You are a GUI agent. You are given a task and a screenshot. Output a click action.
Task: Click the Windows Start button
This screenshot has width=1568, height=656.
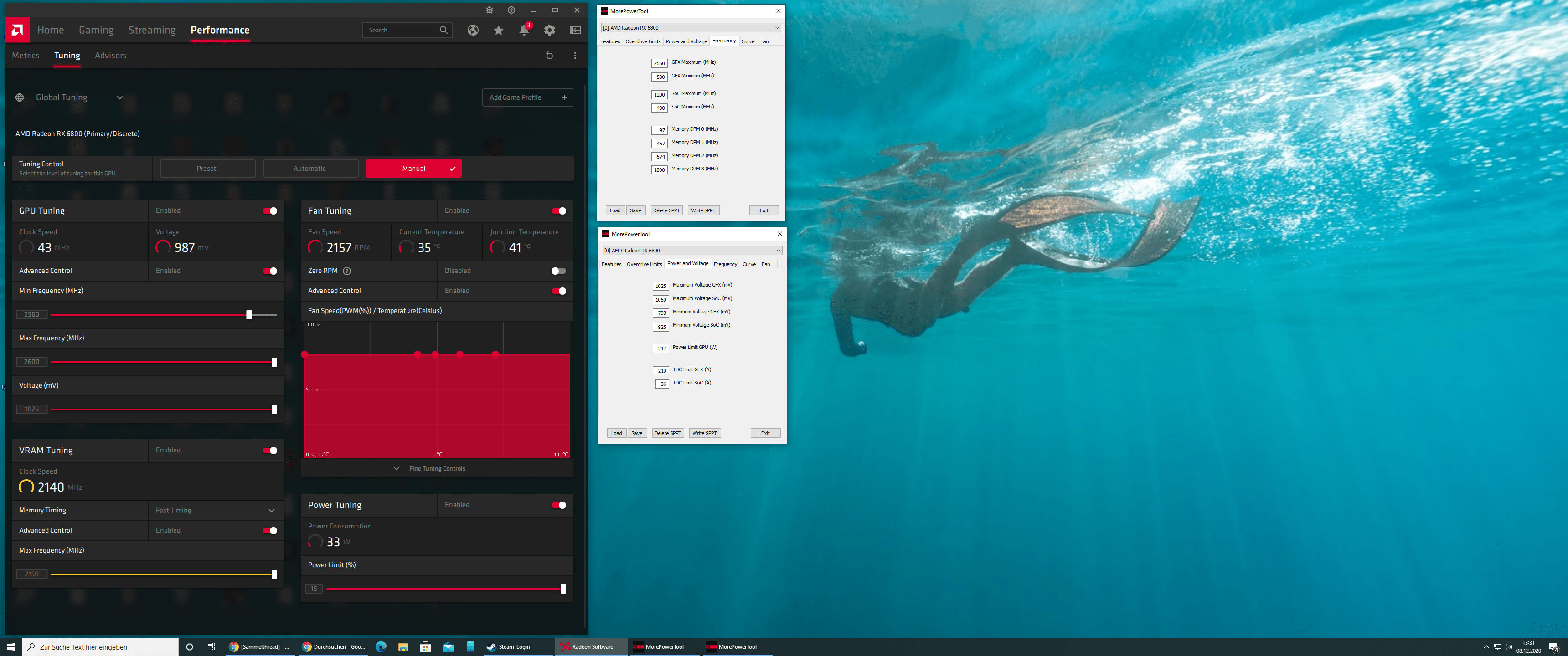tap(10, 647)
